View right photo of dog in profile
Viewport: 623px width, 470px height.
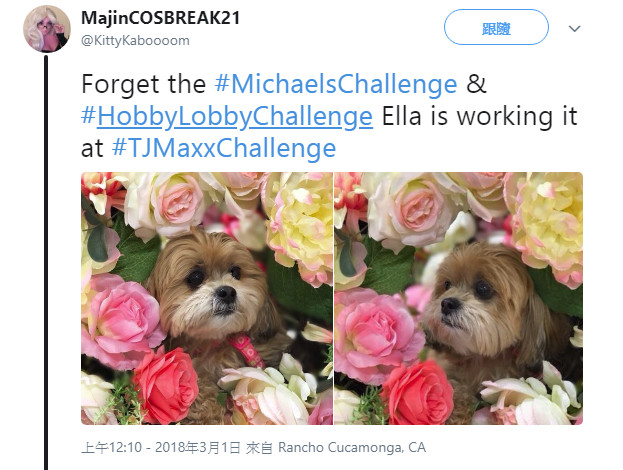(x=459, y=298)
